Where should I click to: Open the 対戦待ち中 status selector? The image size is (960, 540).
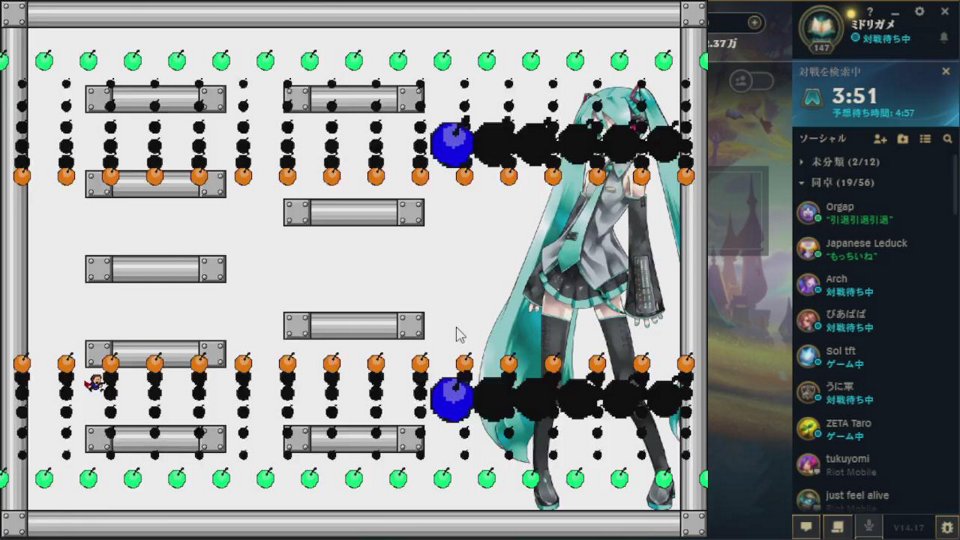[880, 39]
